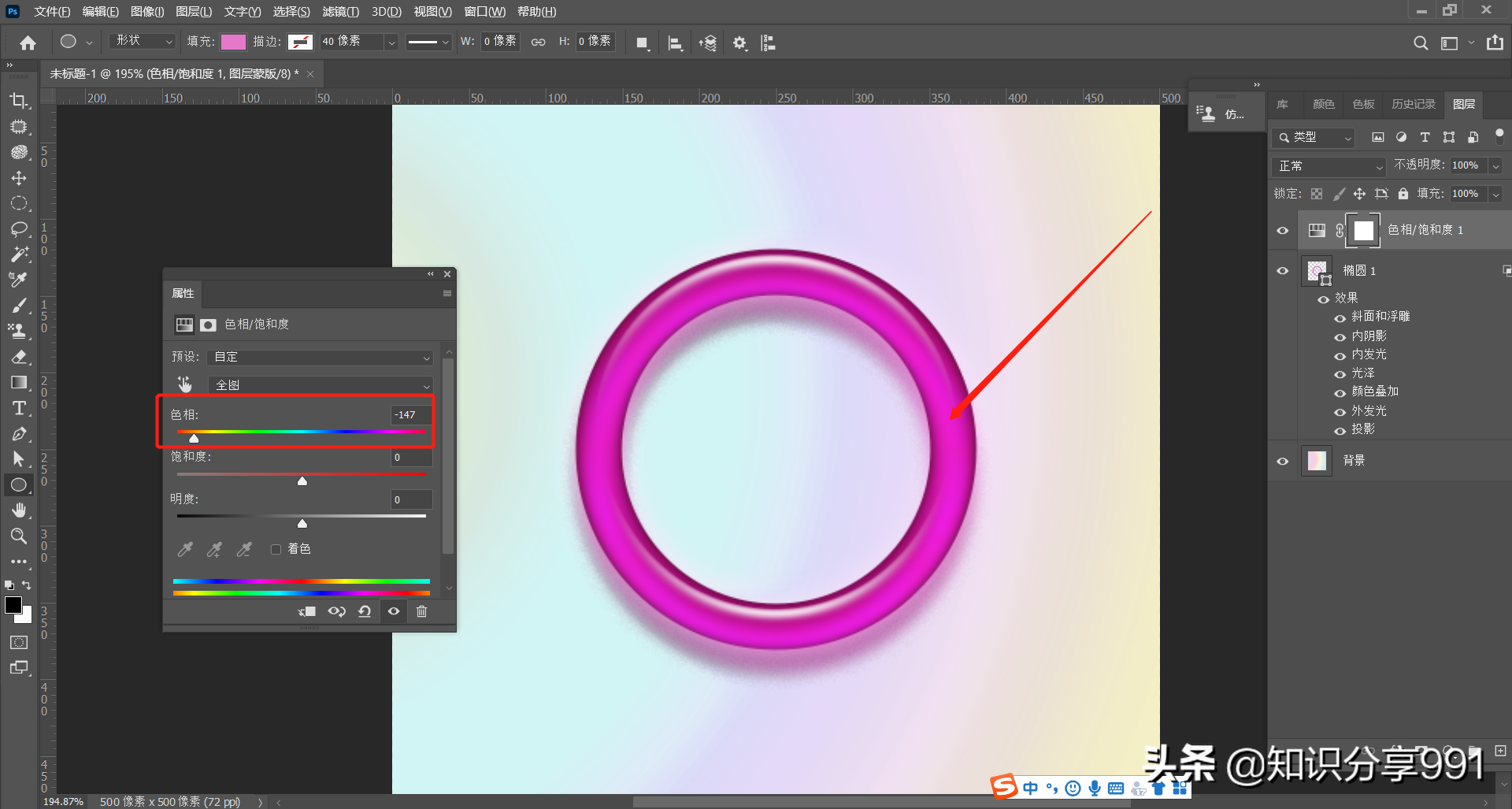Image resolution: width=1512 pixels, height=809 pixels.
Task: Expand the 全图 channel dropdown
Action: click(321, 385)
